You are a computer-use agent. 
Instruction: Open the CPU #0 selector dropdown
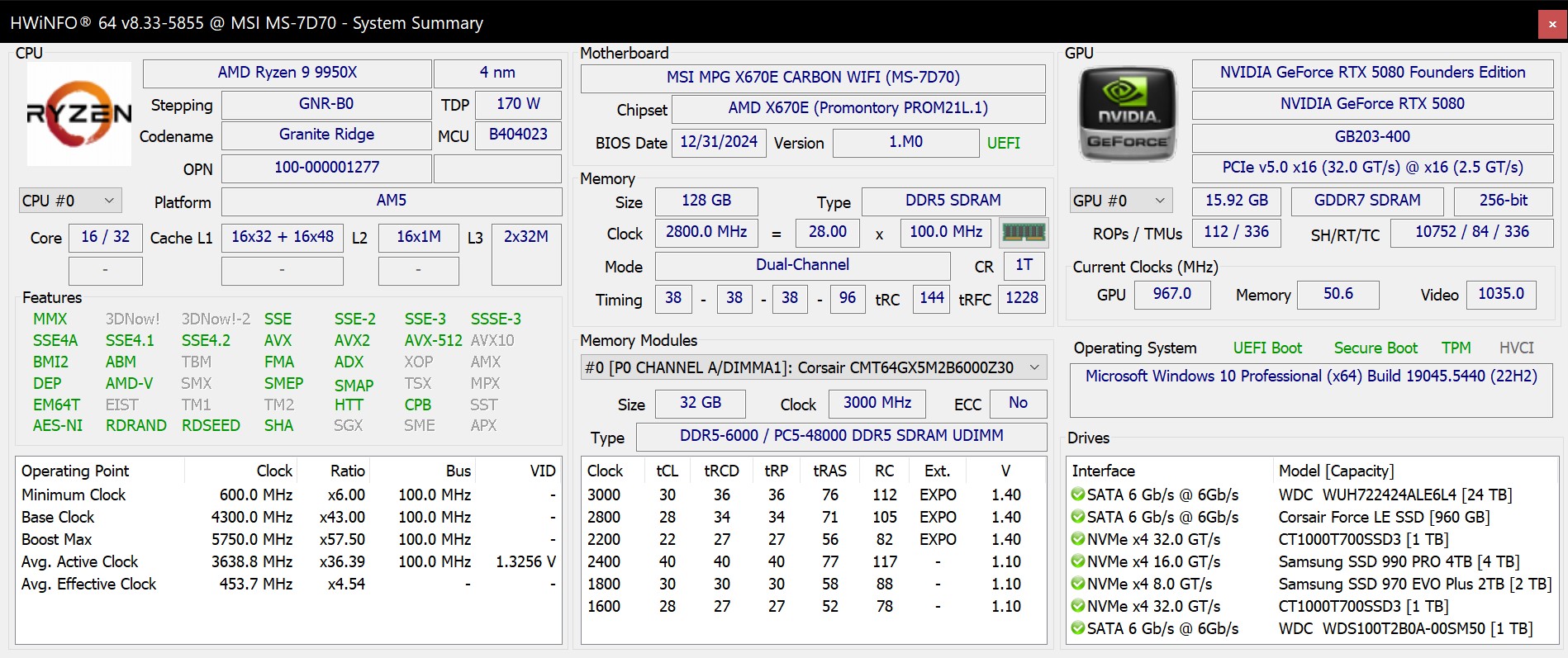(x=70, y=201)
